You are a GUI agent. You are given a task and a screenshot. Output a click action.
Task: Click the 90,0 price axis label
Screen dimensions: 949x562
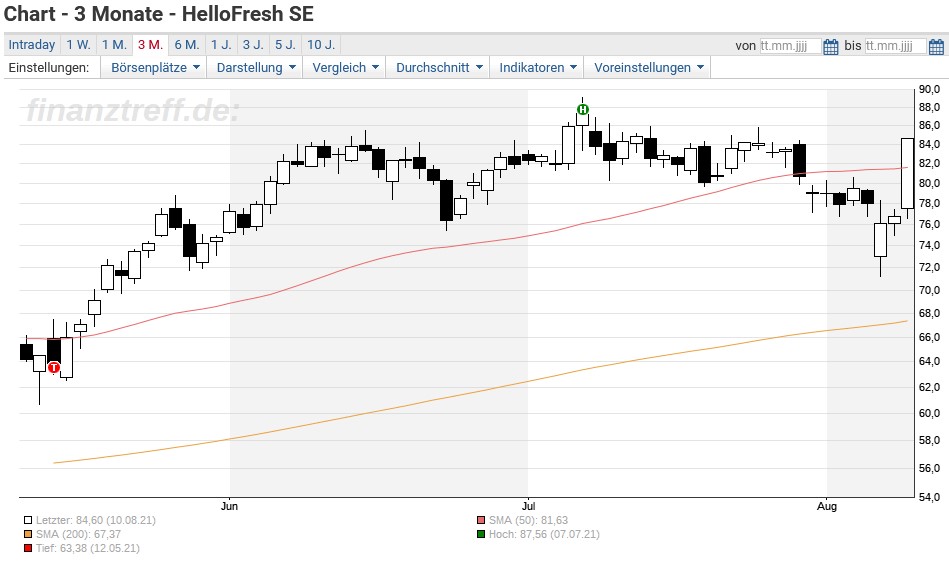(929, 90)
